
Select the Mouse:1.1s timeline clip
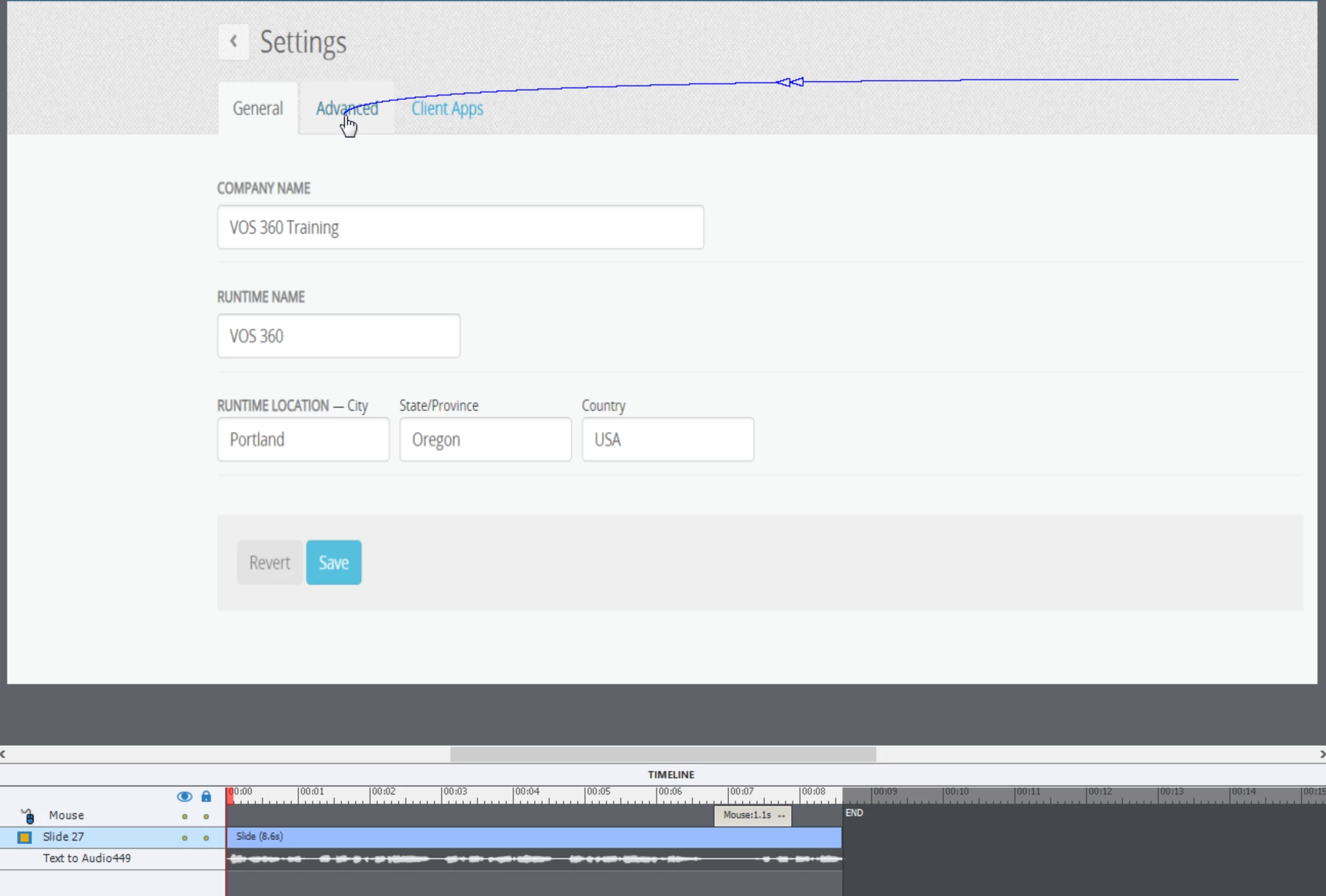click(753, 815)
